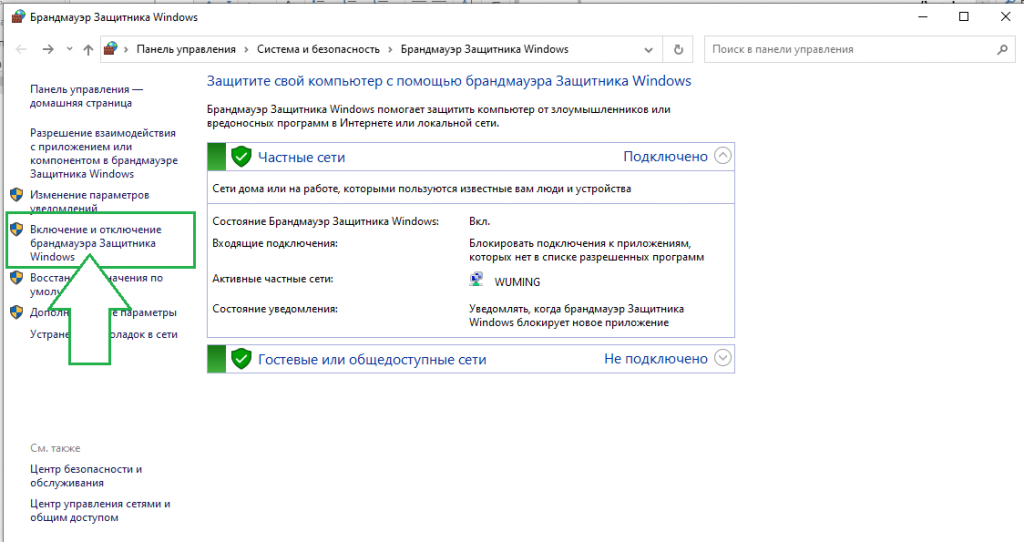Open Включение и отключение брандмауэра link
This screenshot has height=552, width=1024.
tap(95, 243)
